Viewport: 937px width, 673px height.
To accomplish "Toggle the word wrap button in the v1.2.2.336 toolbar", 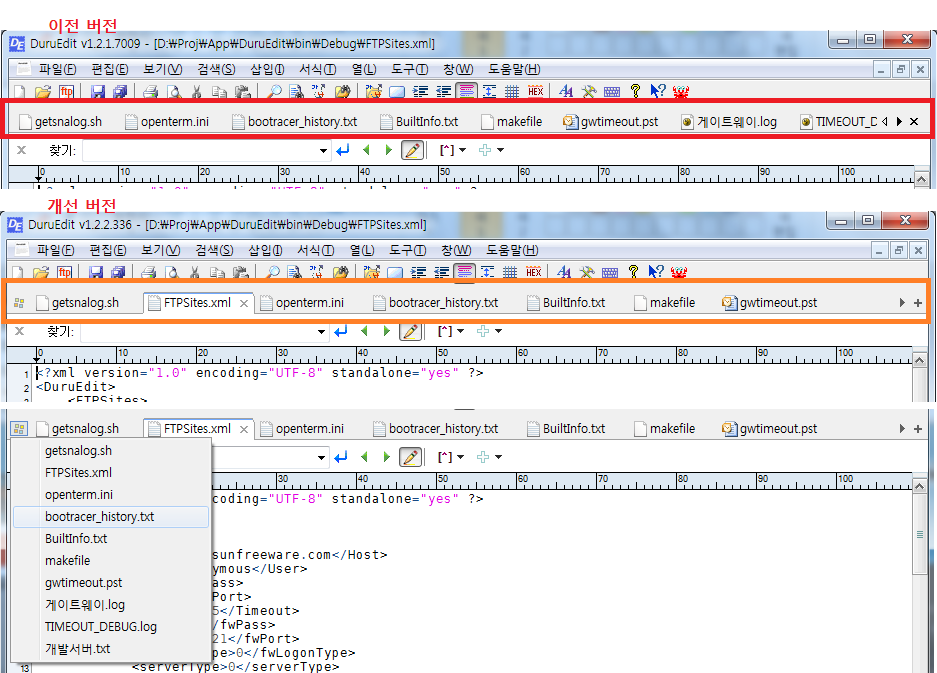I will click(464, 273).
